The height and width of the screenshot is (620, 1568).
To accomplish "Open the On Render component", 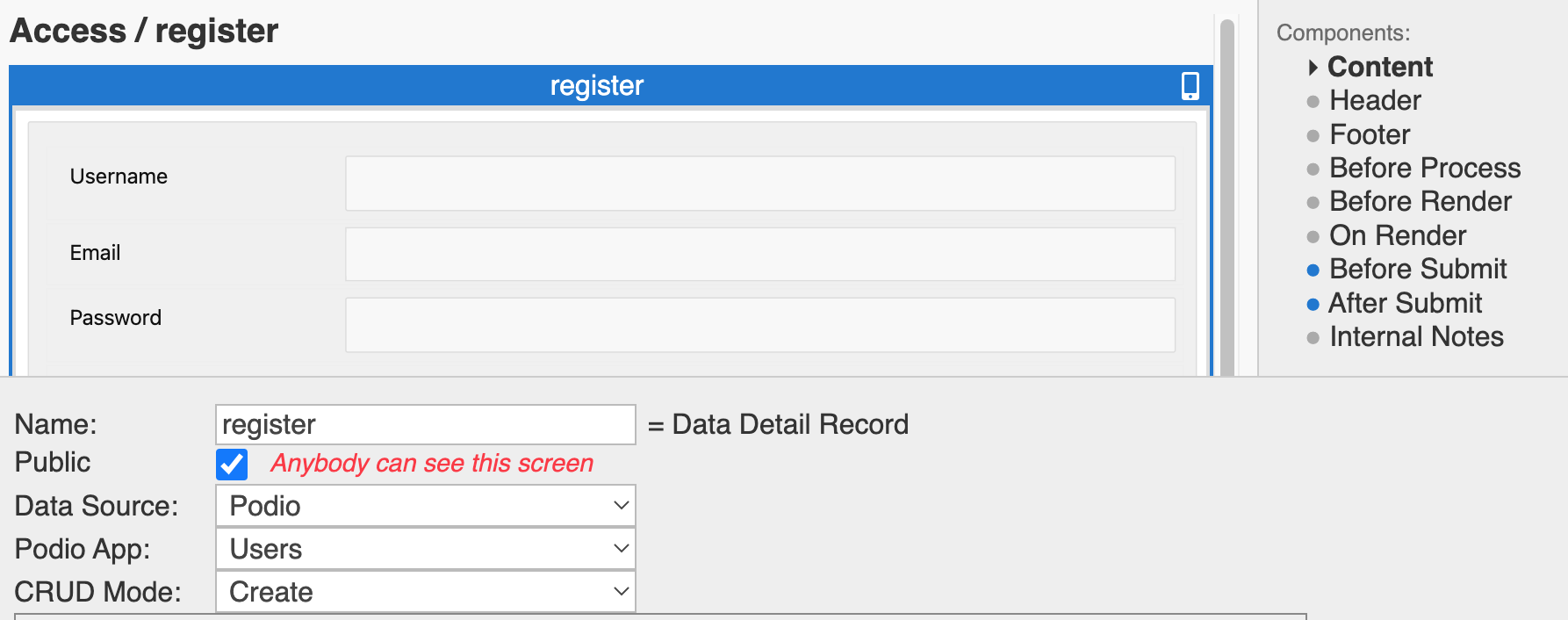I will tap(1397, 236).
